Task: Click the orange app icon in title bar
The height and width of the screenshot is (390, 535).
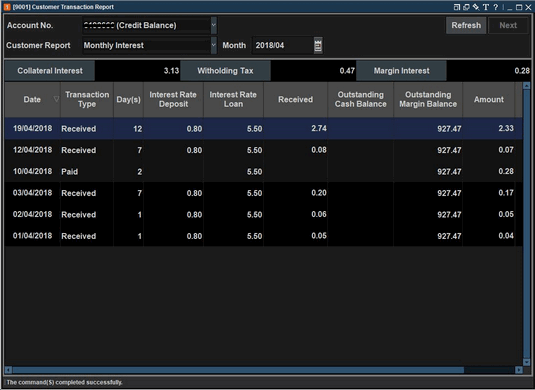Action: 7,7
